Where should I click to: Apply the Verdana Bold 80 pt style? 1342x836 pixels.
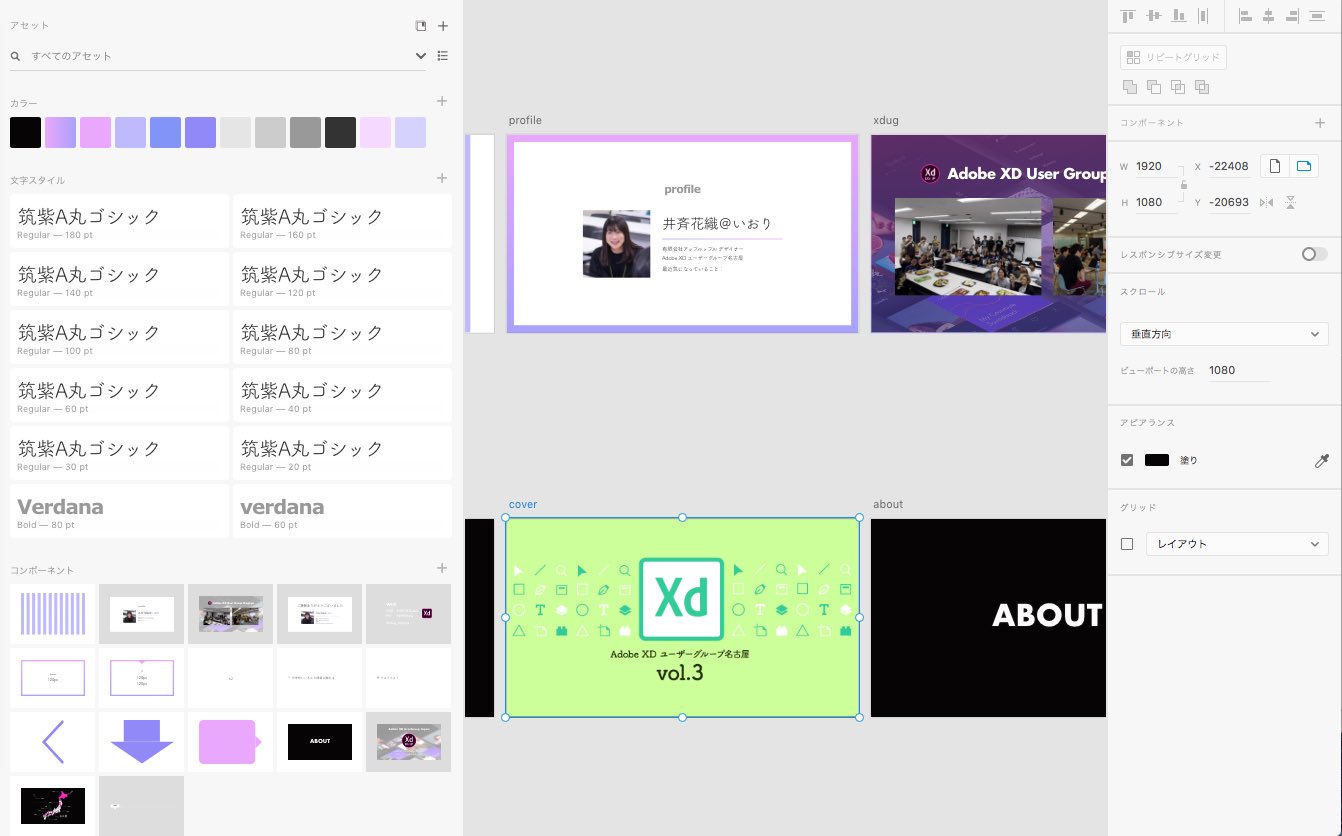119,512
